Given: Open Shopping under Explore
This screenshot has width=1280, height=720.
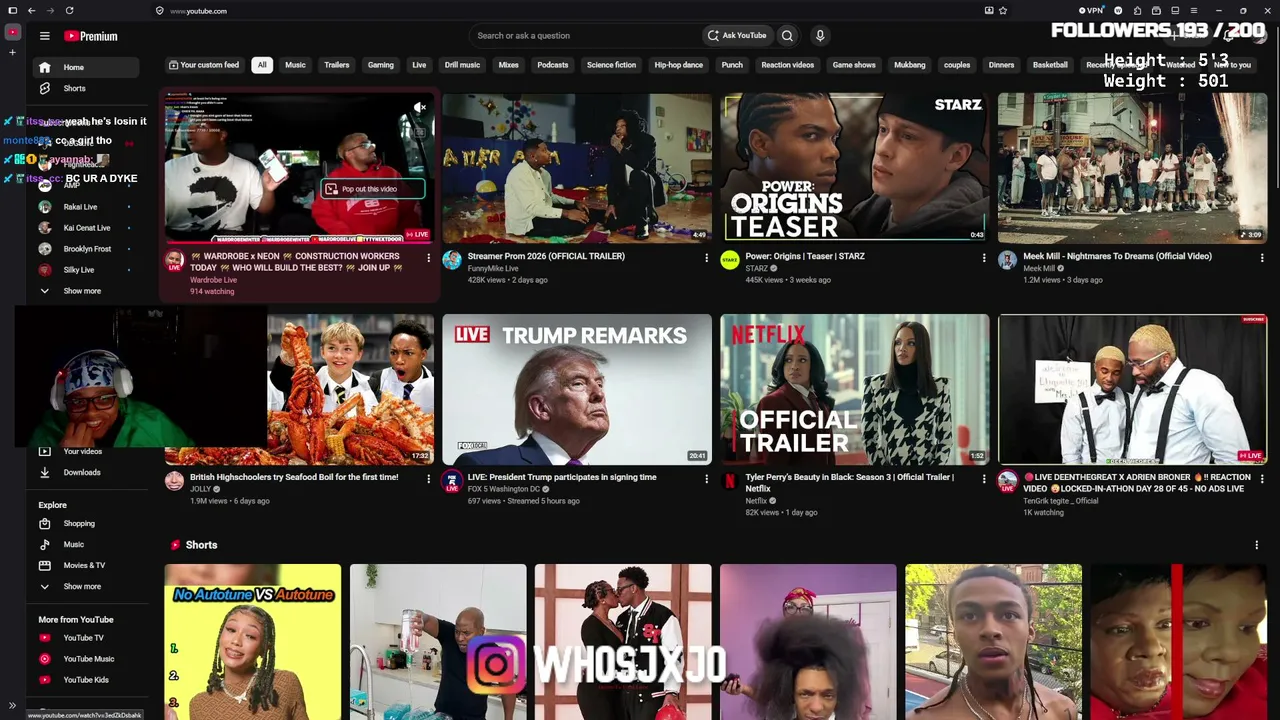Looking at the screenshot, I should [x=88, y=523].
